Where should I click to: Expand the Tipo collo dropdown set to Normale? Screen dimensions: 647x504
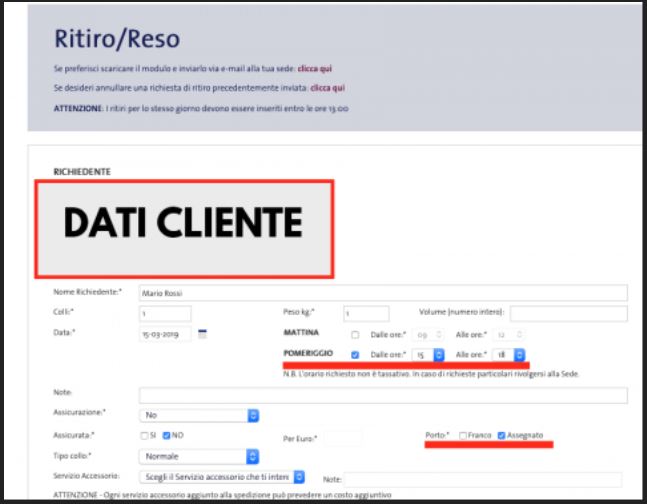(x=199, y=456)
